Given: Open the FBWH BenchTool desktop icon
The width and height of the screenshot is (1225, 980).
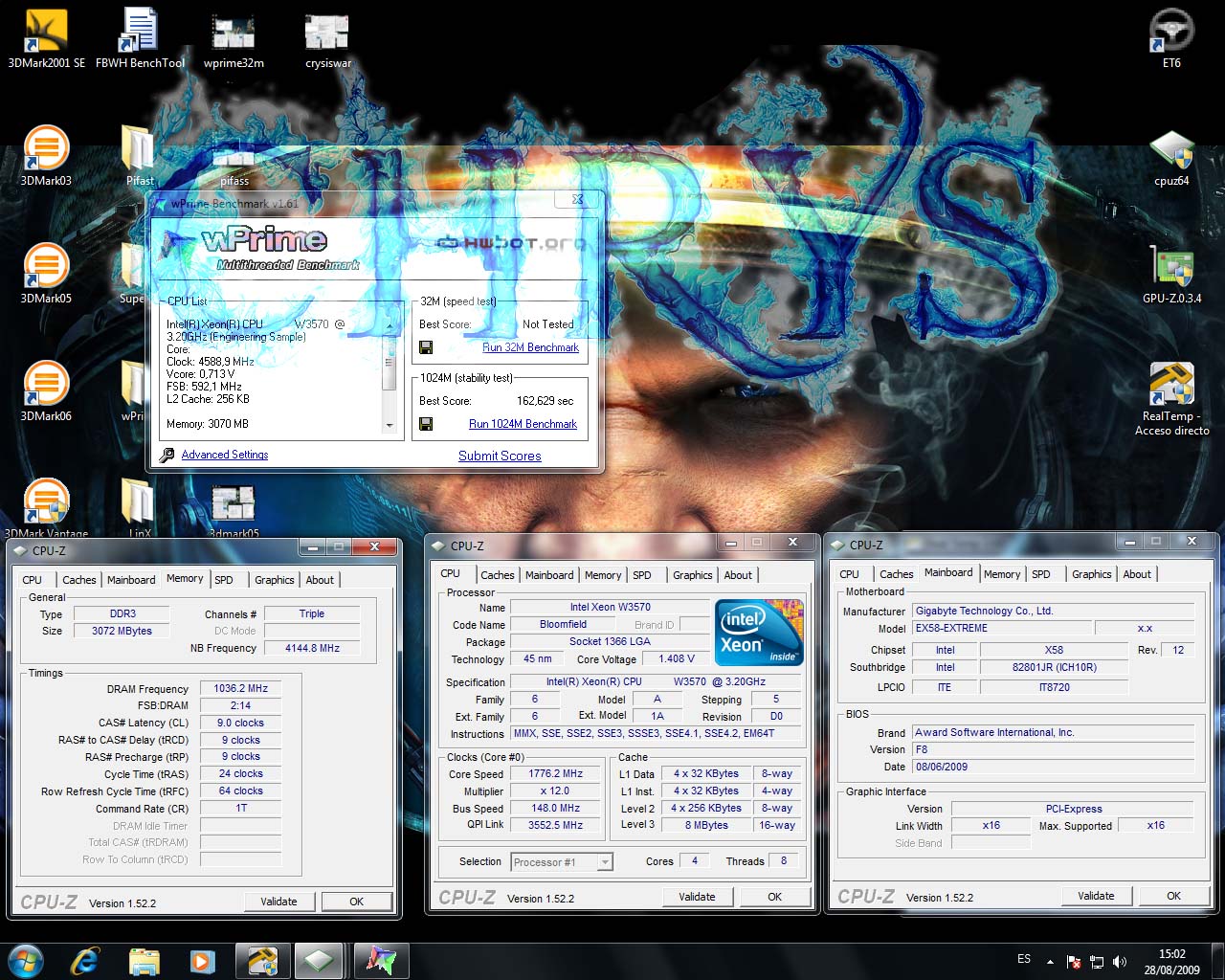Looking at the screenshot, I should click(x=140, y=38).
